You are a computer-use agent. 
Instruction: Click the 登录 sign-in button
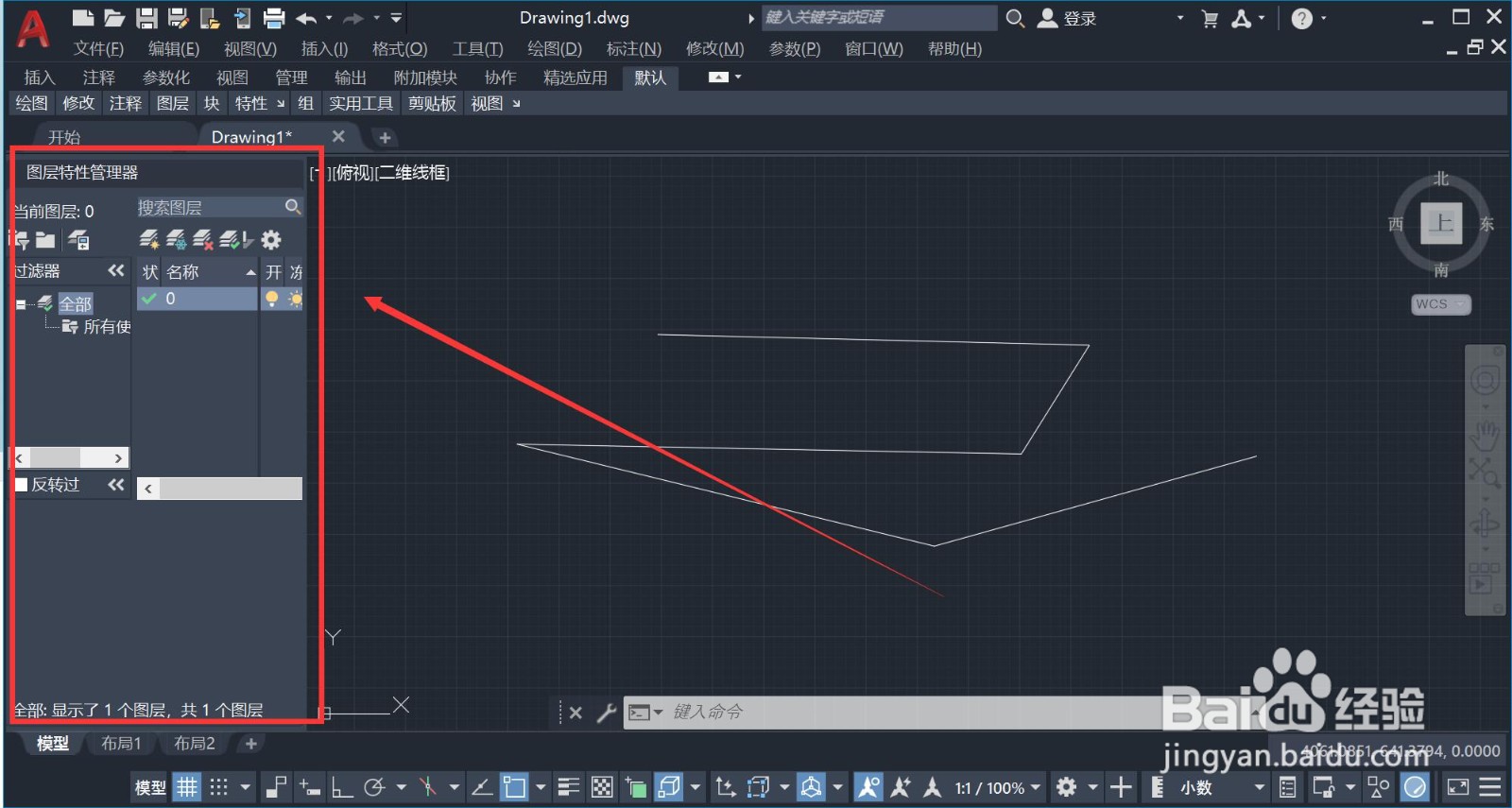point(1068,18)
